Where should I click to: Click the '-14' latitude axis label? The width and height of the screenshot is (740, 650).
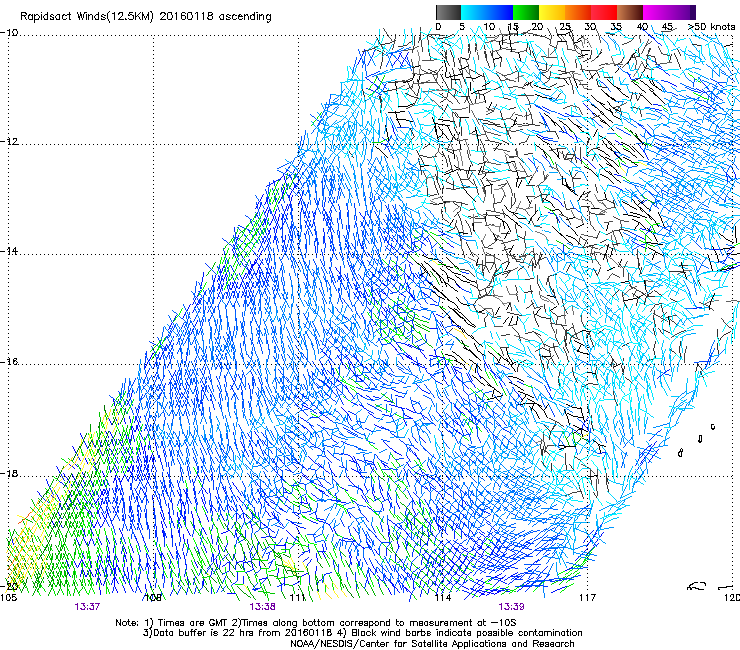point(9,251)
